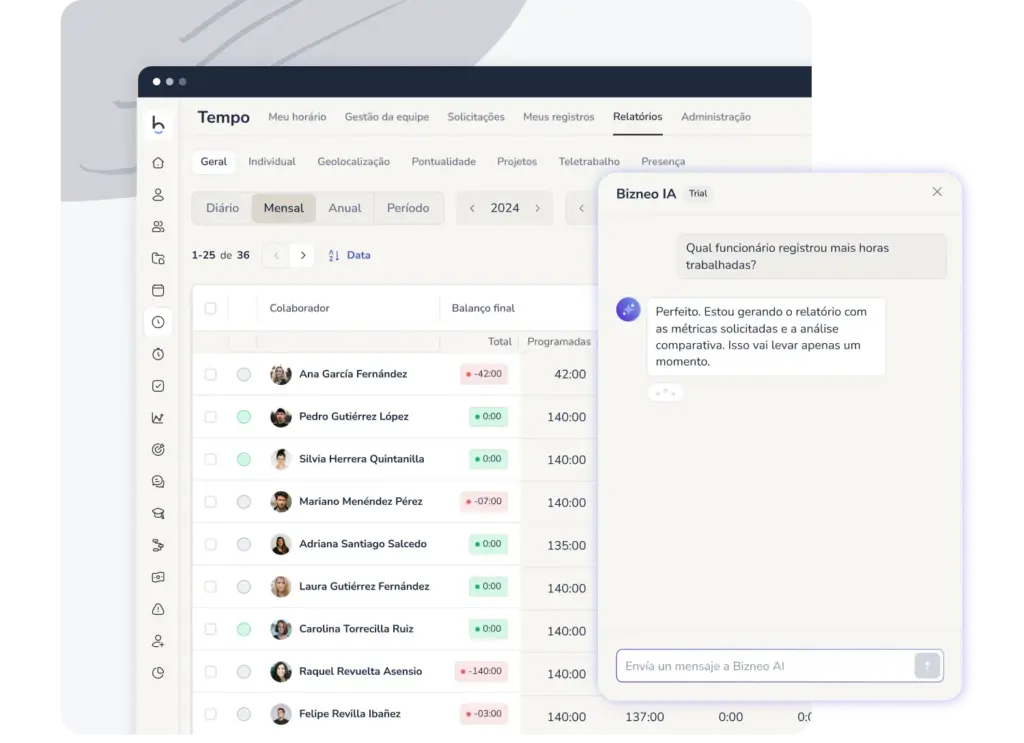The width and height of the screenshot is (1024, 743).
Task: Open the line chart analytics sidebar icon
Action: click(x=158, y=418)
